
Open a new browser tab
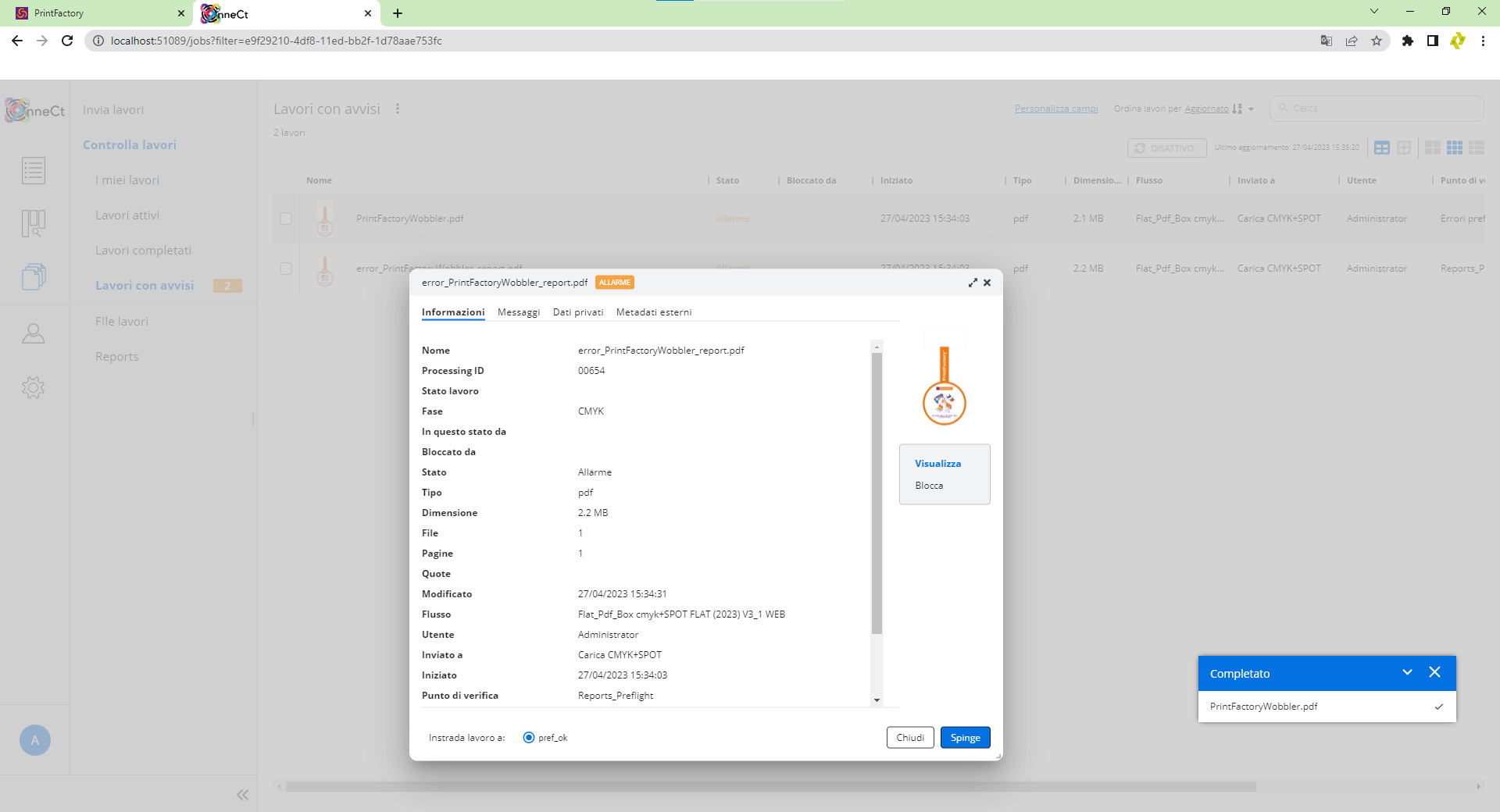click(x=398, y=13)
